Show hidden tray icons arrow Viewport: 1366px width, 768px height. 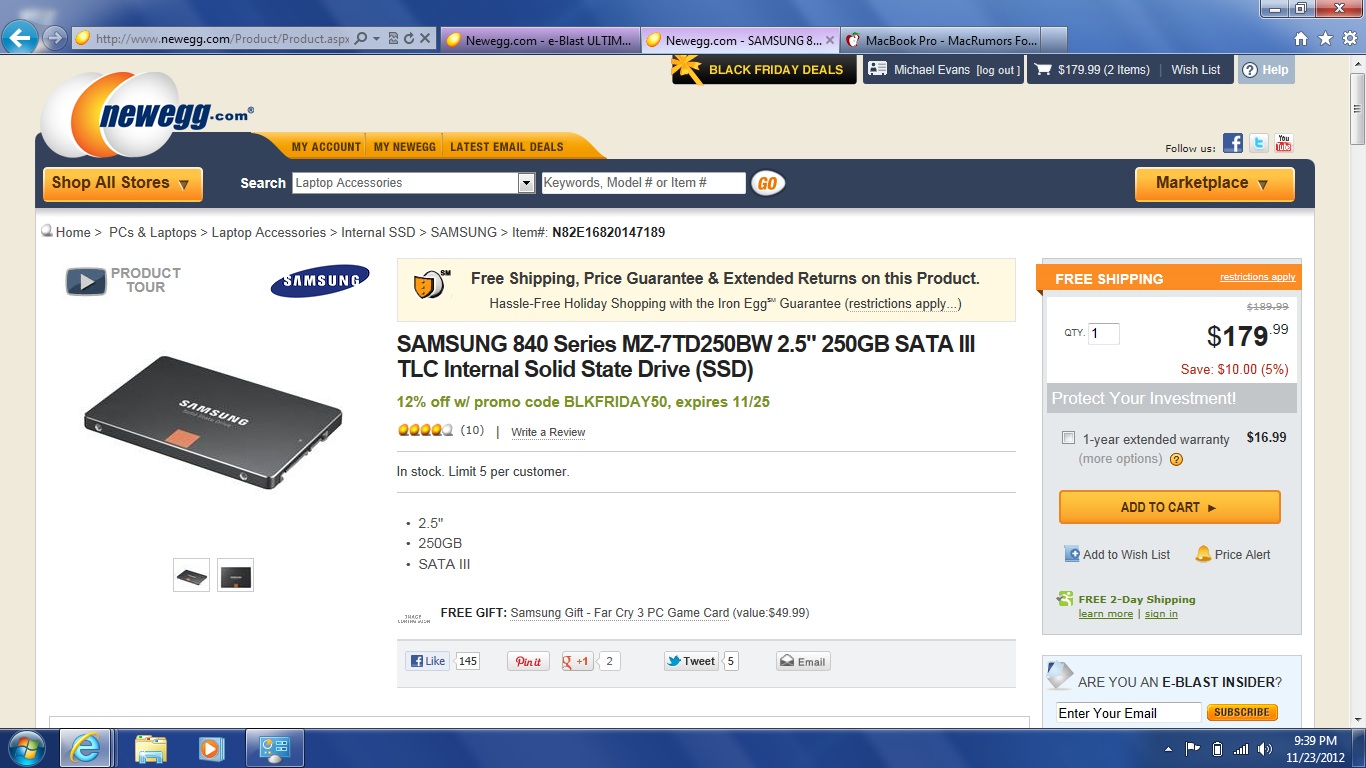tap(1168, 749)
